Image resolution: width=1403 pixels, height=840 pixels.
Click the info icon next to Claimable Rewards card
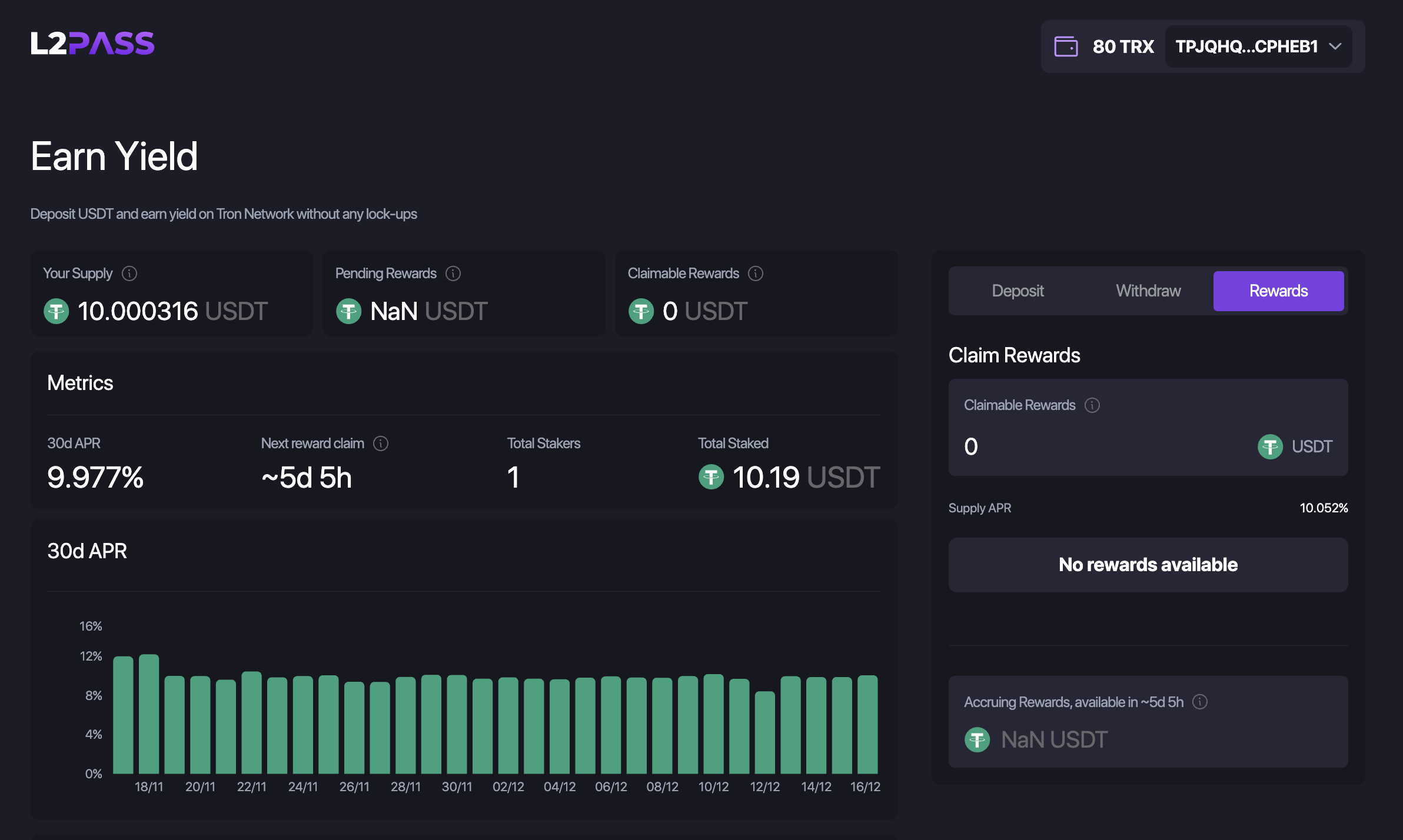tap(756, 273)
